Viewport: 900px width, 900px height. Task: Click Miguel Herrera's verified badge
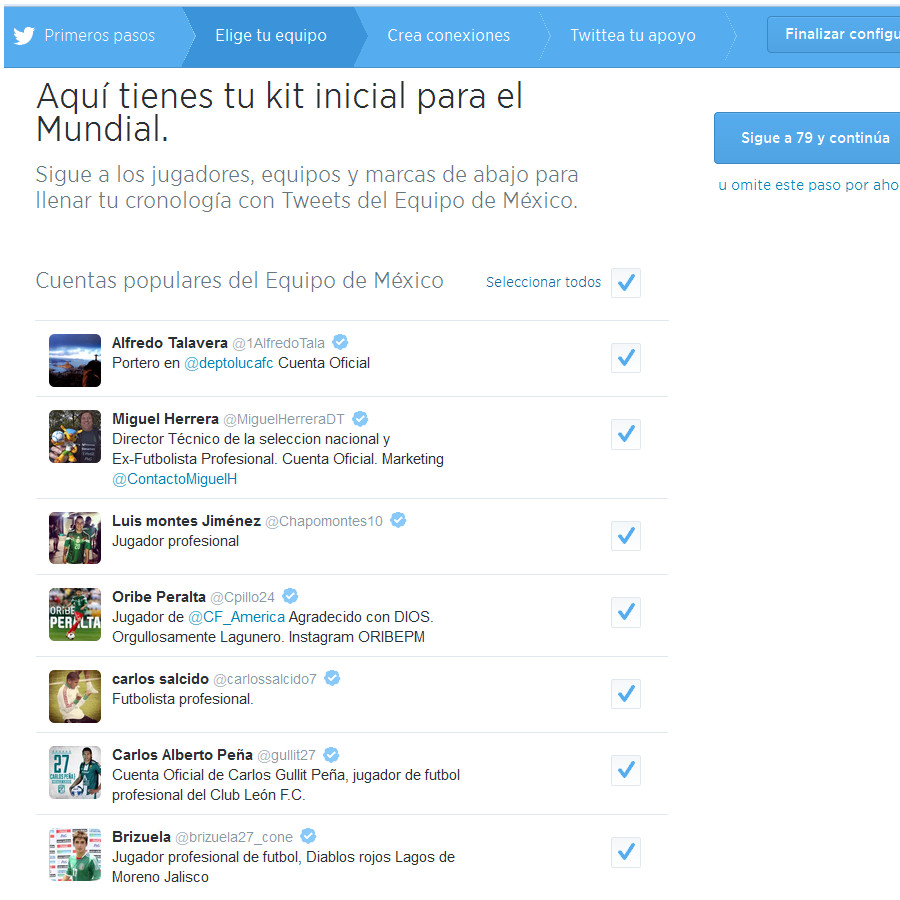click(x=360, y=418)
